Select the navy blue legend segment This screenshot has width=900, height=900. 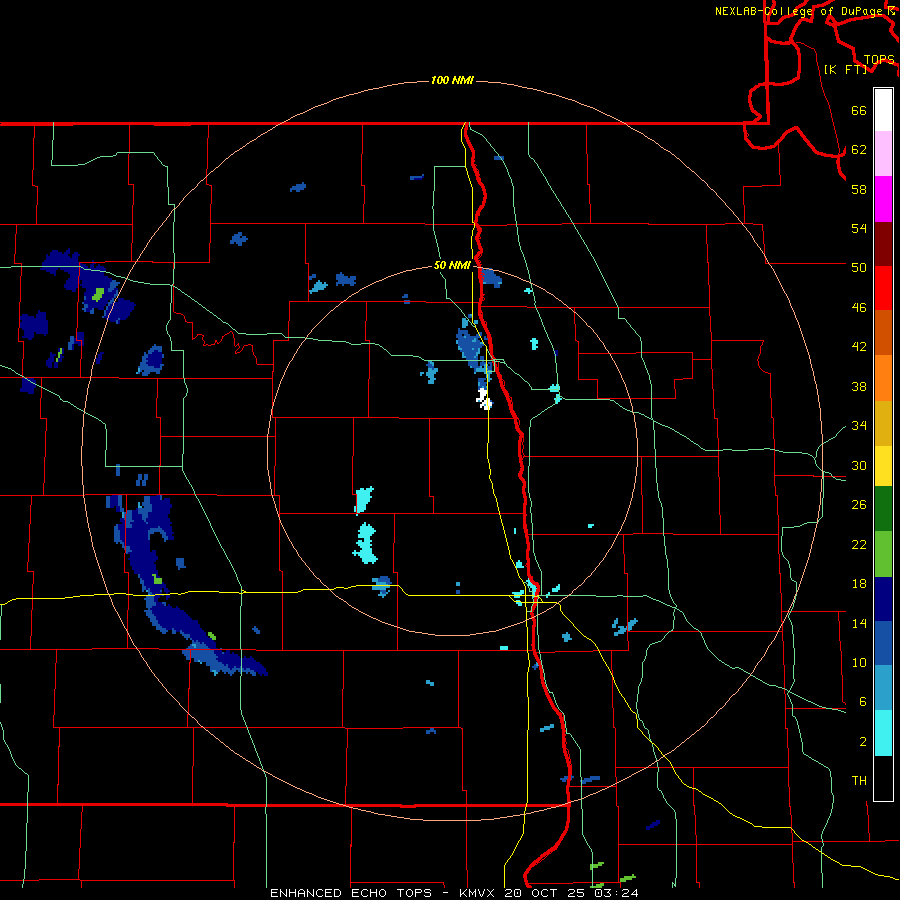883,599
